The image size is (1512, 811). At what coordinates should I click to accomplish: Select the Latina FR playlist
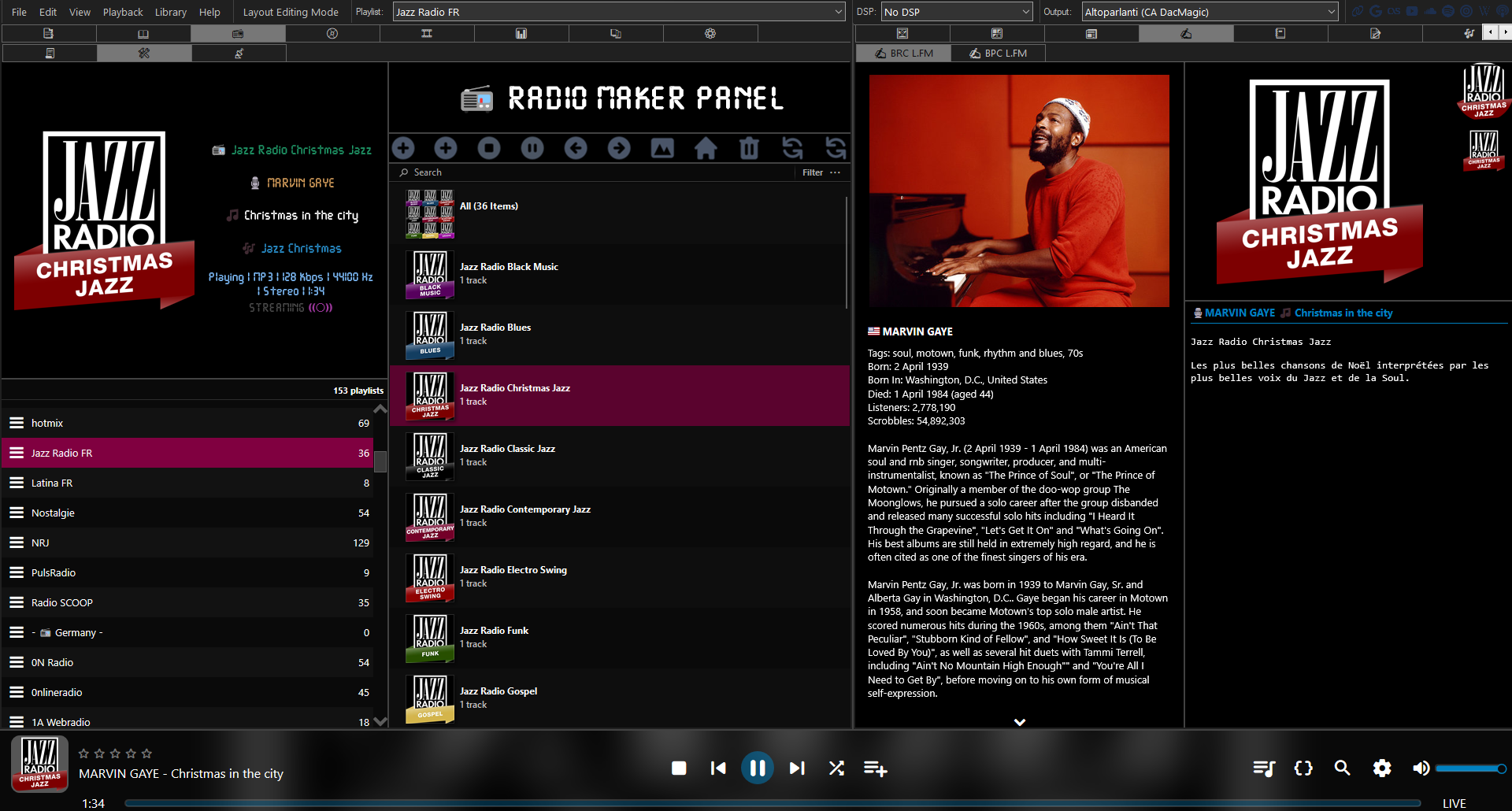[187, 483]
